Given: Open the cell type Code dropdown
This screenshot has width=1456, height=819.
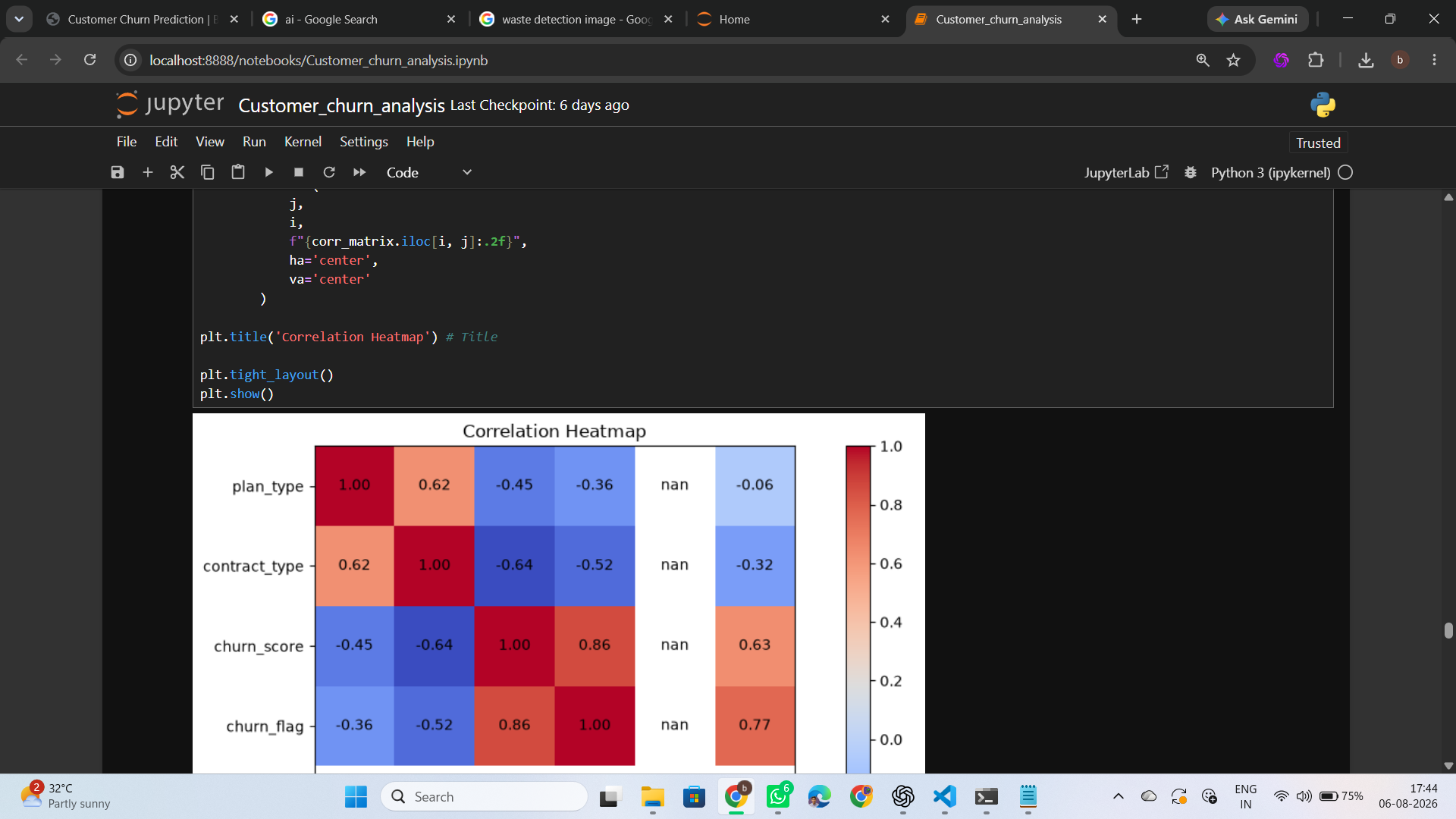Looking at the screenshot, I should [x=429, y=173].
